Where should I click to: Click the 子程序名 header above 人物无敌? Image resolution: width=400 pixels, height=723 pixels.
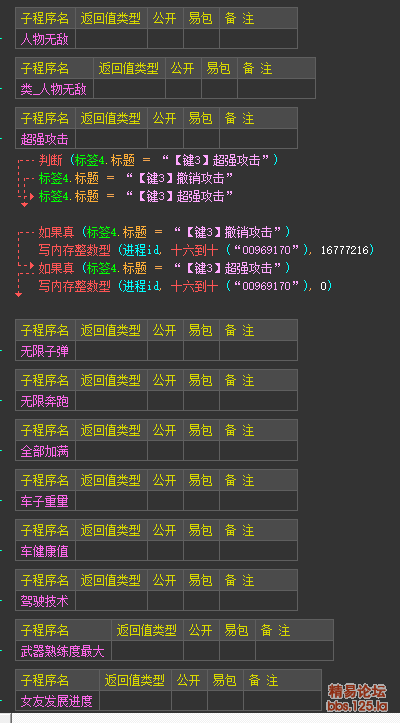tap(45, 18)
